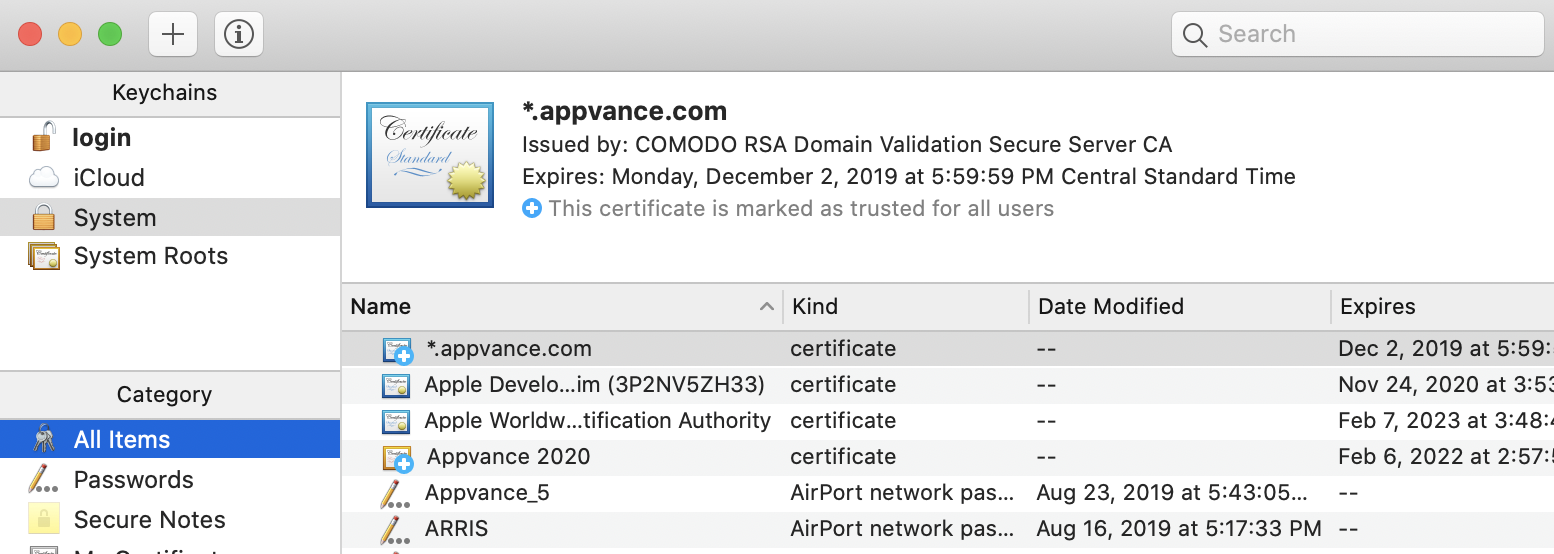The width and height of the screenshot is (1554, 554).
Task: Select the Appvance_5 AirPort password row
Action: [948, 493]
